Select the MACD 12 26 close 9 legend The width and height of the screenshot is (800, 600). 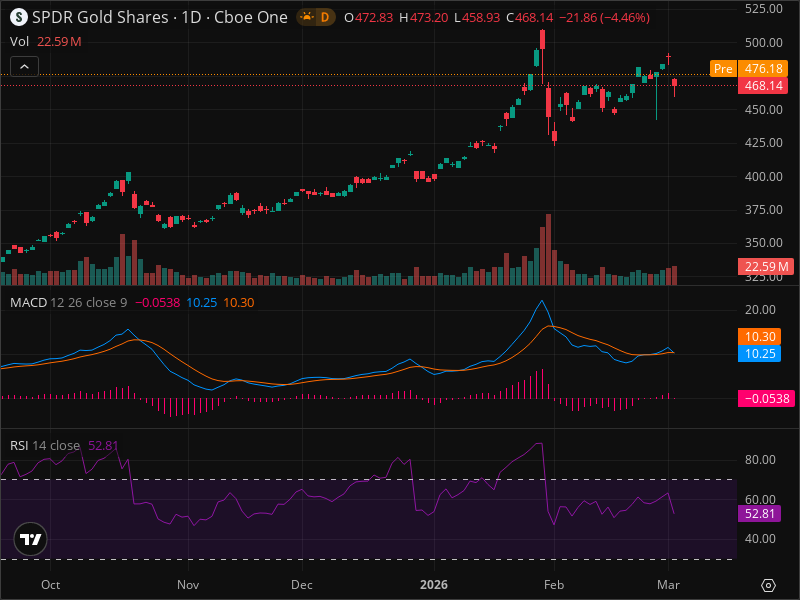[68, 303]
